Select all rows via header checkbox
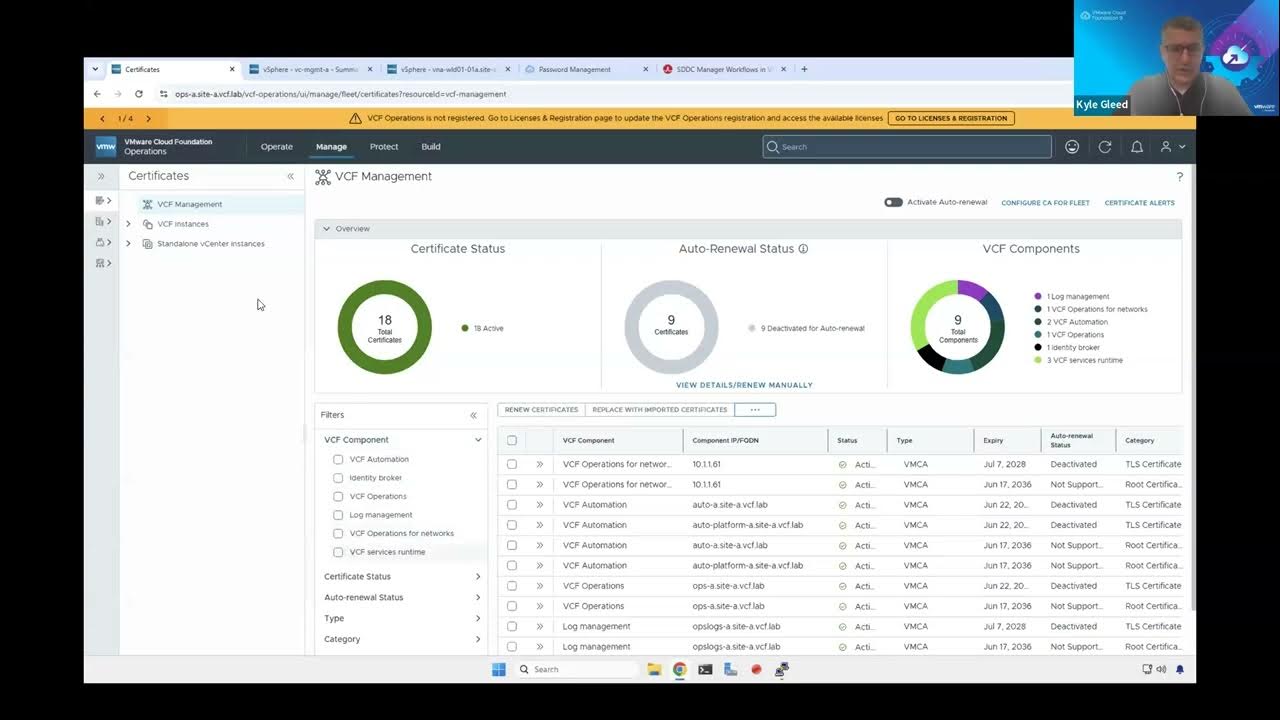The height and width of the screenshot is (720, 1280). [512, 440]
